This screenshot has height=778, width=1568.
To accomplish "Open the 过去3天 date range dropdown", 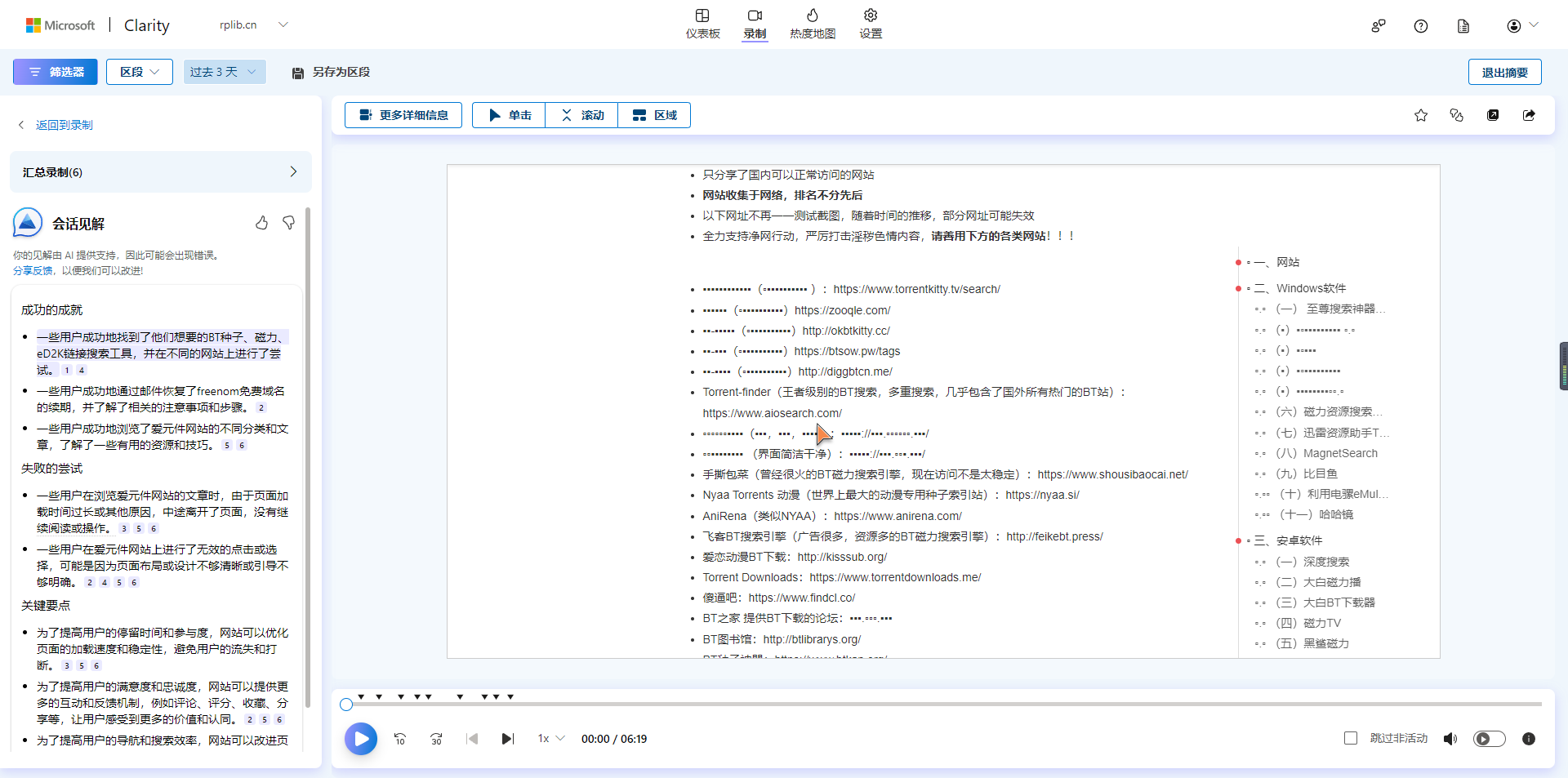I will (x=224, y=72).
